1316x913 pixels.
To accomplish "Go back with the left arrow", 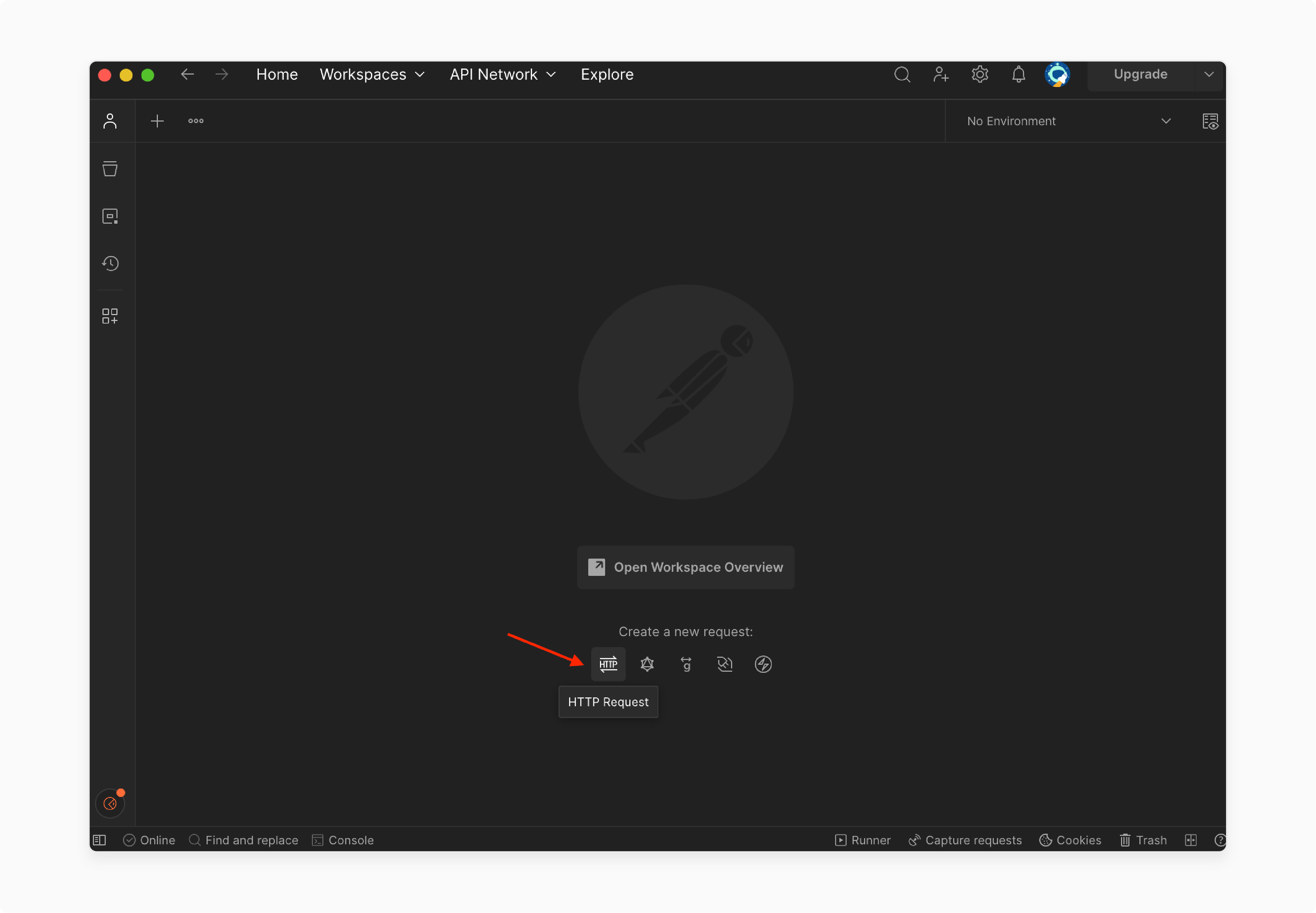I will [187, 74].
